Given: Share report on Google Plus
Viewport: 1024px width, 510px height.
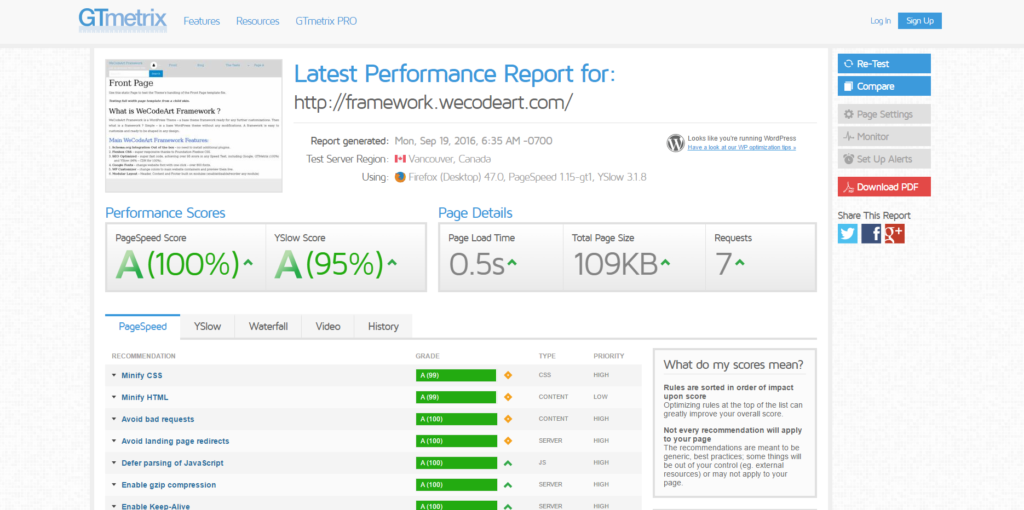Looking at the screenshot, I should [x=895, y=233].
